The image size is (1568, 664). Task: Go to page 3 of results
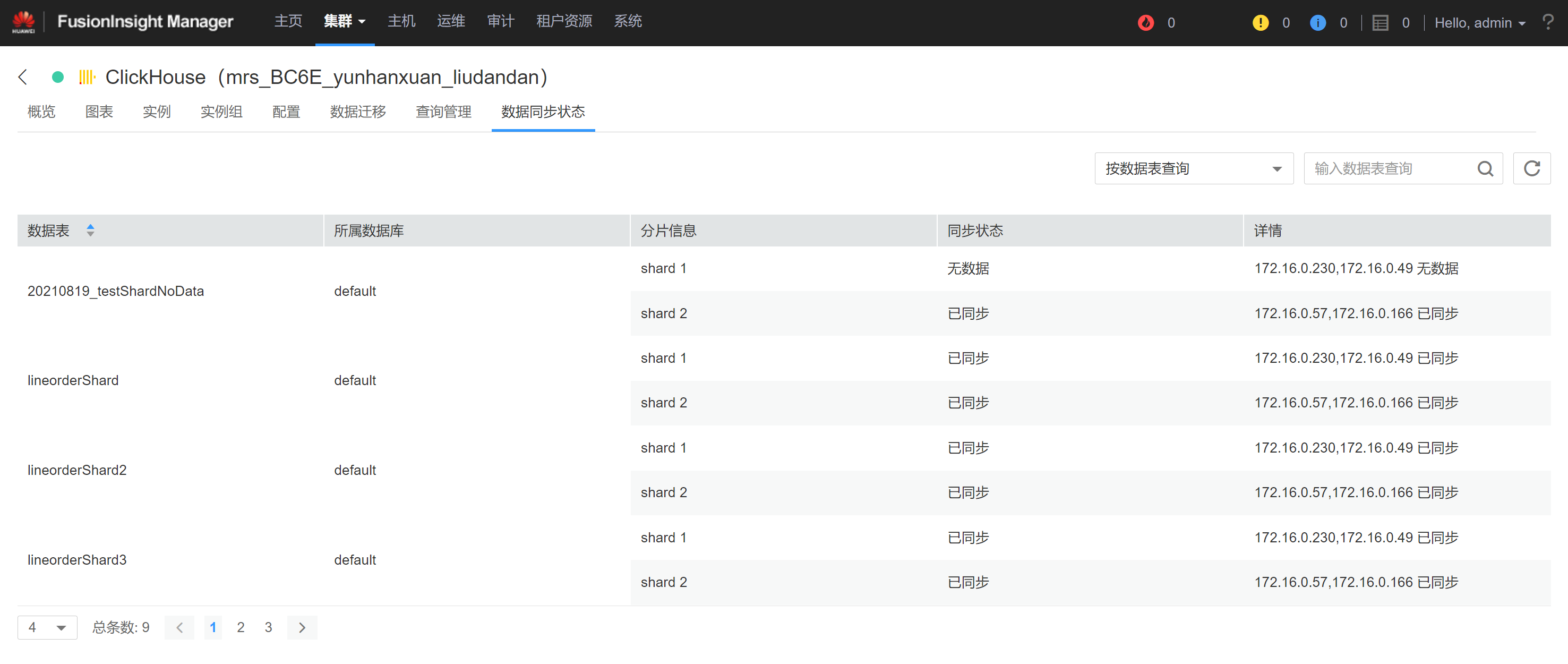(269, 627)
